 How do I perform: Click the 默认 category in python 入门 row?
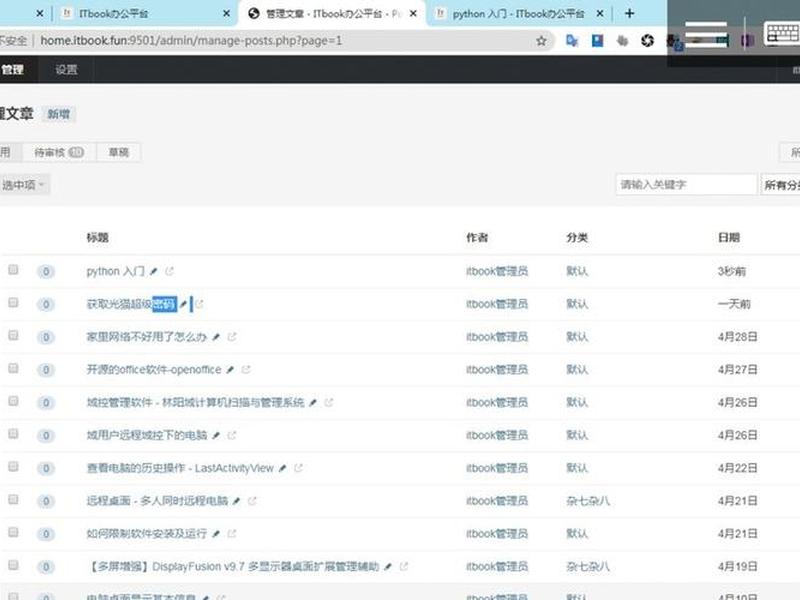click(x=577, y=271)
